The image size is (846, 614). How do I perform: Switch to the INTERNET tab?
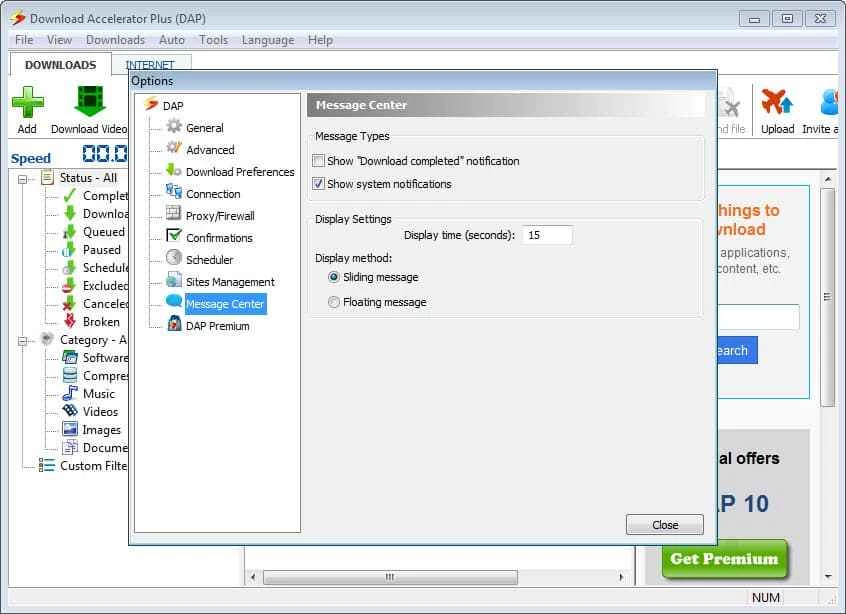pyautogui.click(x=149, y=65)
